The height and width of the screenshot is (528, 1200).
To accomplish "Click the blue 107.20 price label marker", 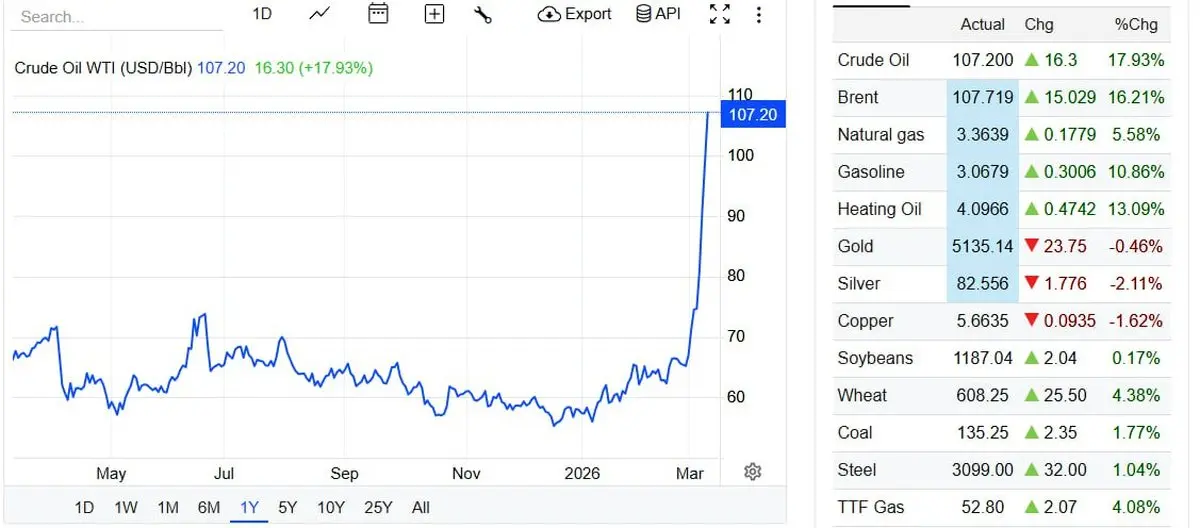I will coord(753,114).
